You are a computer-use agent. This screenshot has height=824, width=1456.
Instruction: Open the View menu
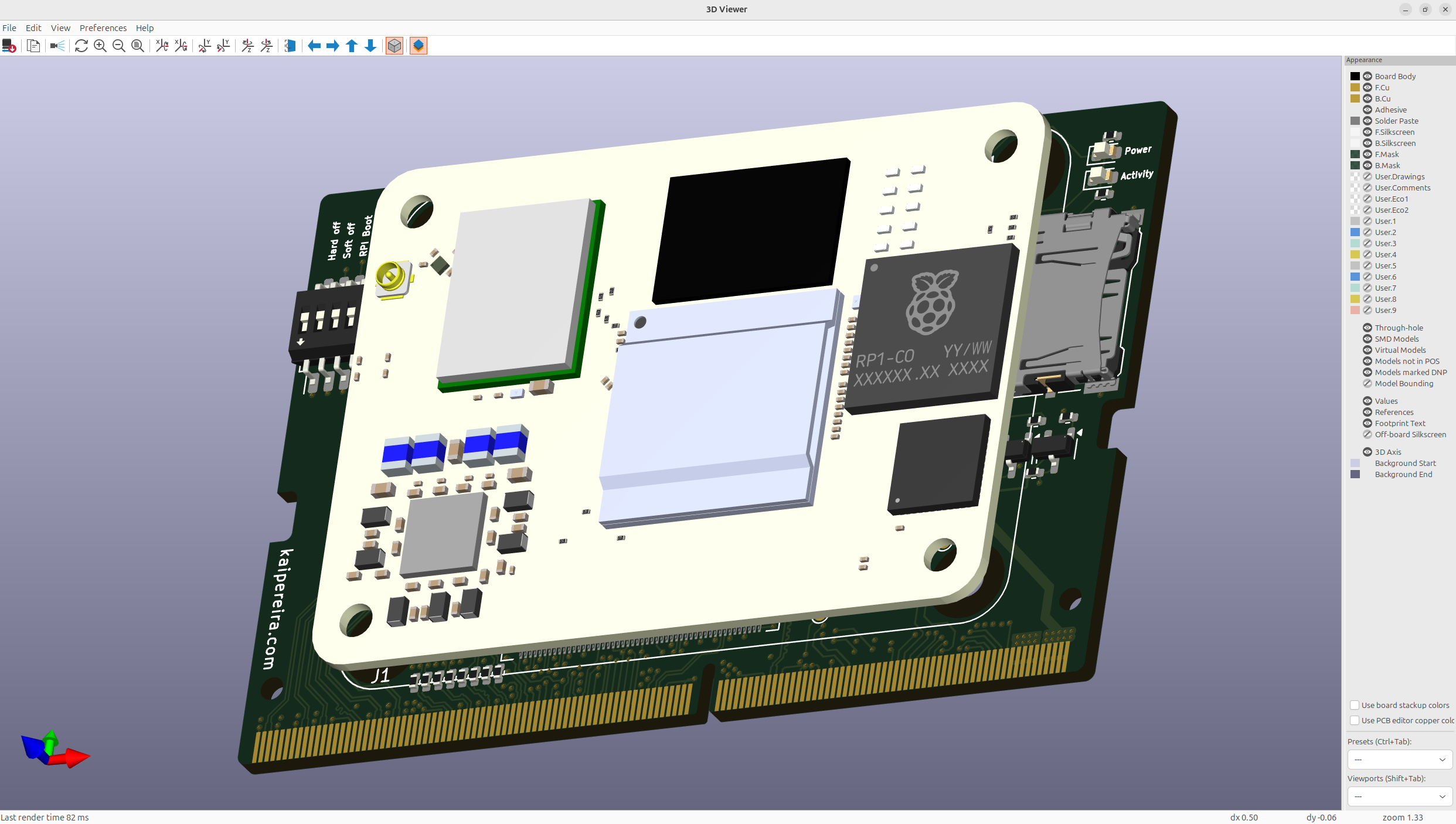[x=60, y=28]
